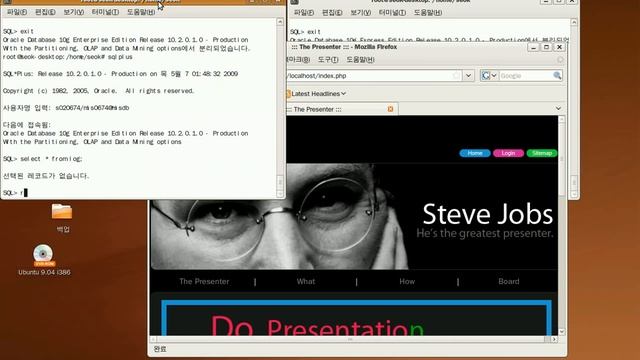Click the Do Presentation banner
640x360 pixels.
(x=356, y=318)
